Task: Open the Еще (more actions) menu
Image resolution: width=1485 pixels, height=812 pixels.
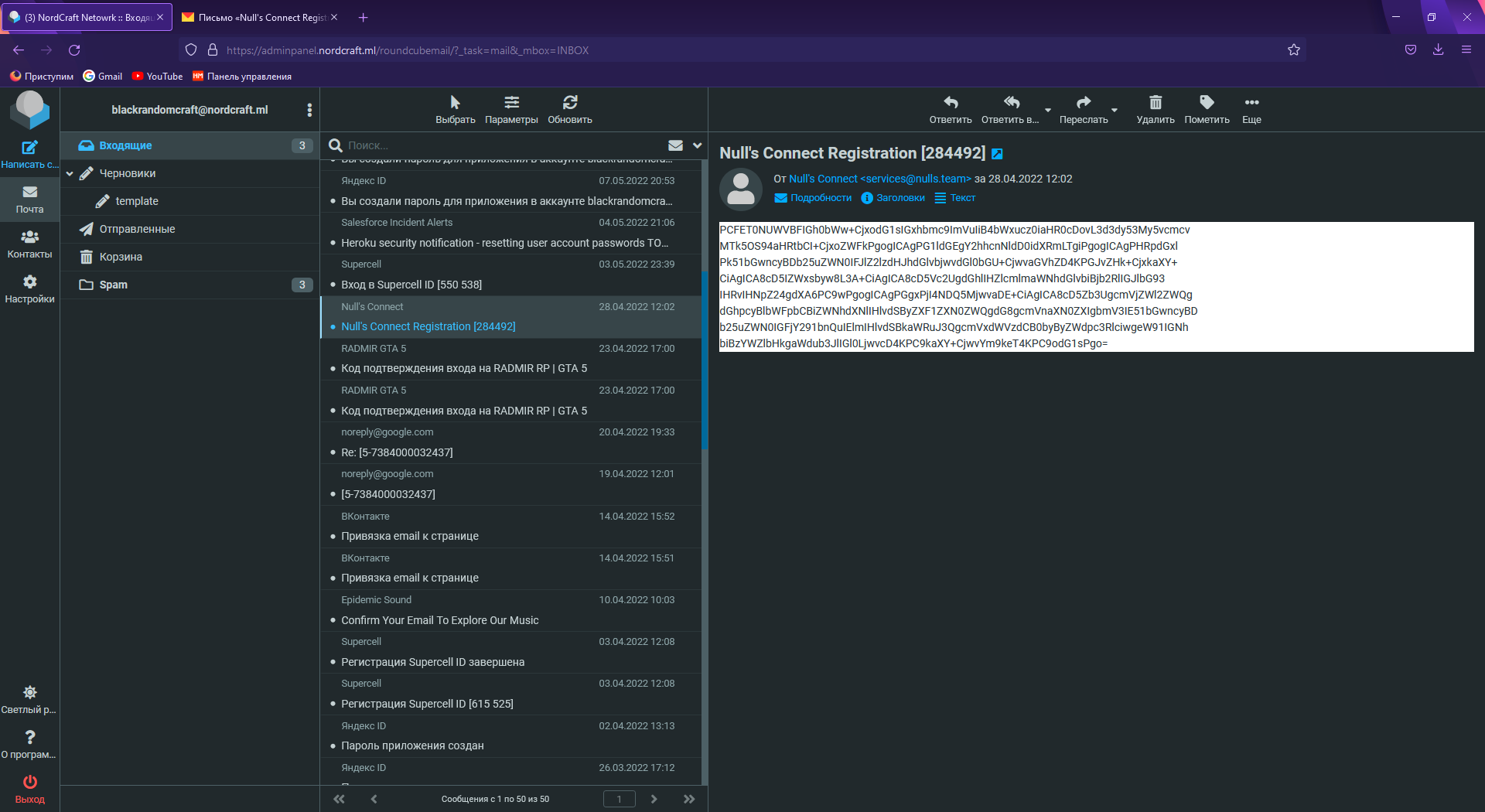Action: tap(1251, 108)
